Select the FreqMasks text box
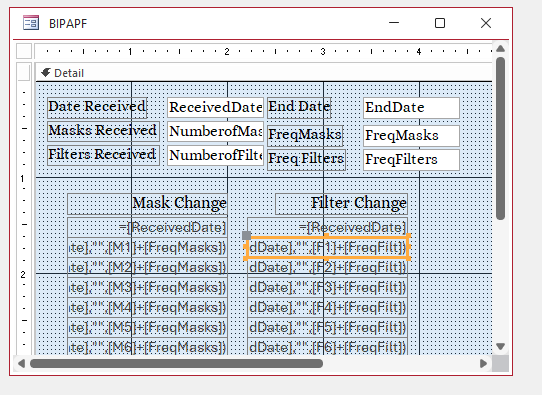The image size is (542, 395). pyautogui.click(x=411, y=135)
